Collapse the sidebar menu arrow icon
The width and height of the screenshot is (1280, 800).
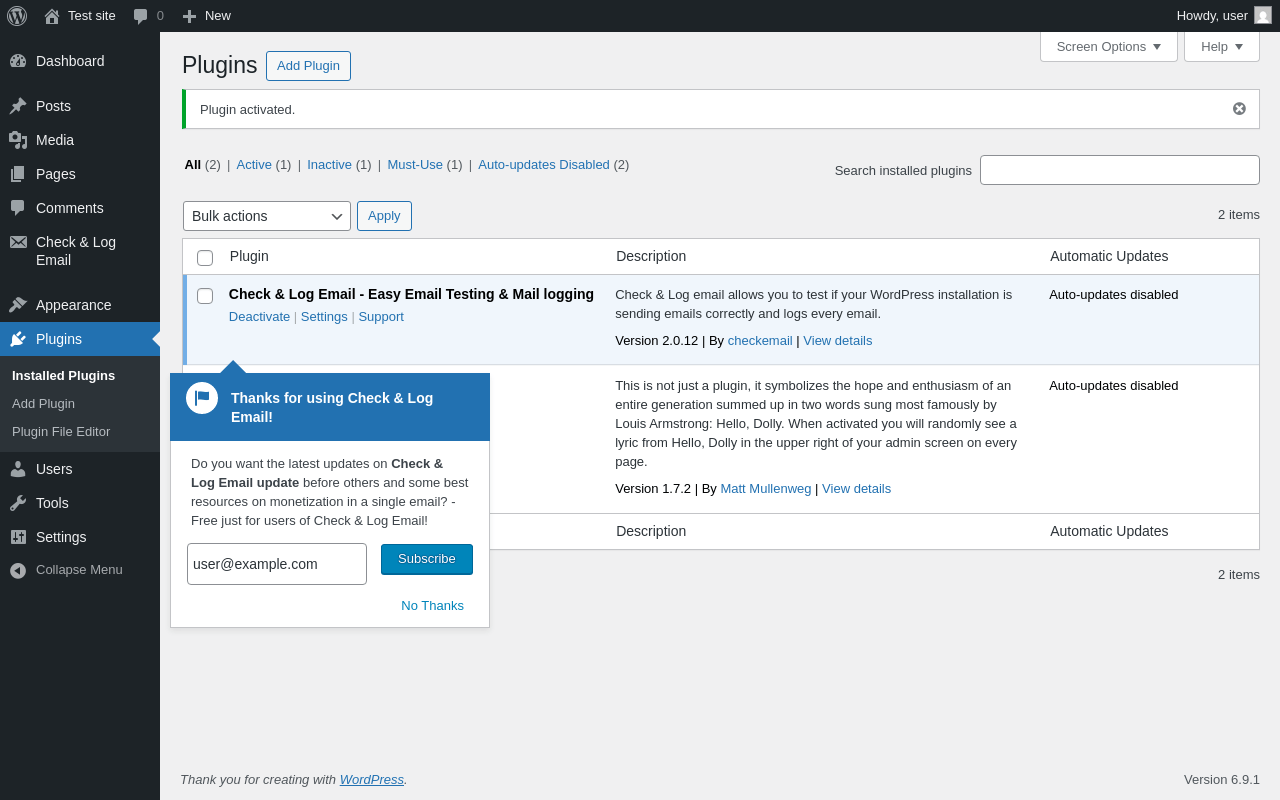click(18, 570)
